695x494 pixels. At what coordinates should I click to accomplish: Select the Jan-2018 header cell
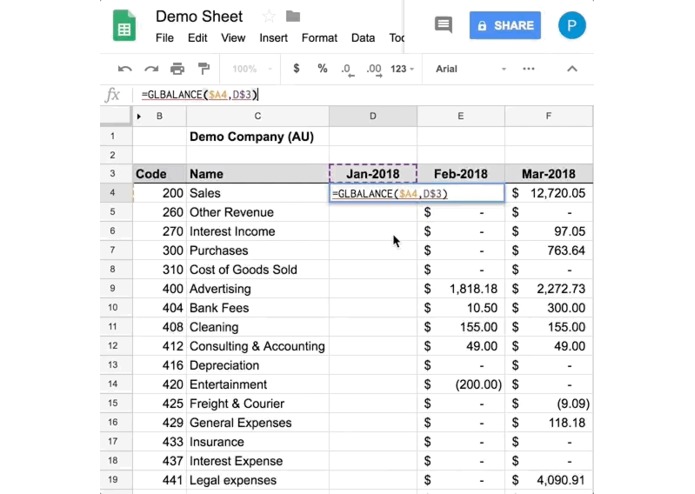(373, 174)
